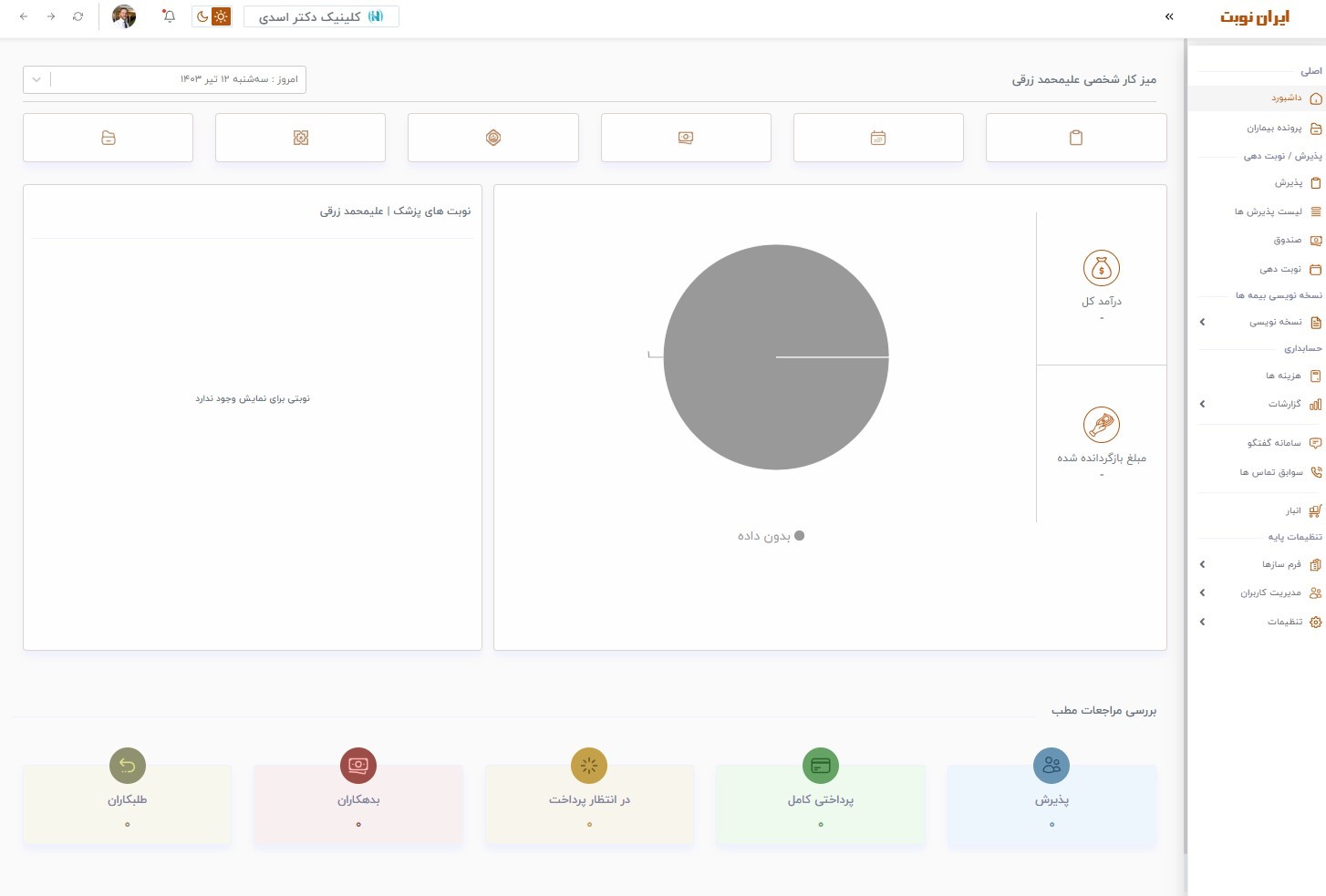Open the user profile avatar
This screenshot has height=896, width=1326.
[x=124, y=16]
